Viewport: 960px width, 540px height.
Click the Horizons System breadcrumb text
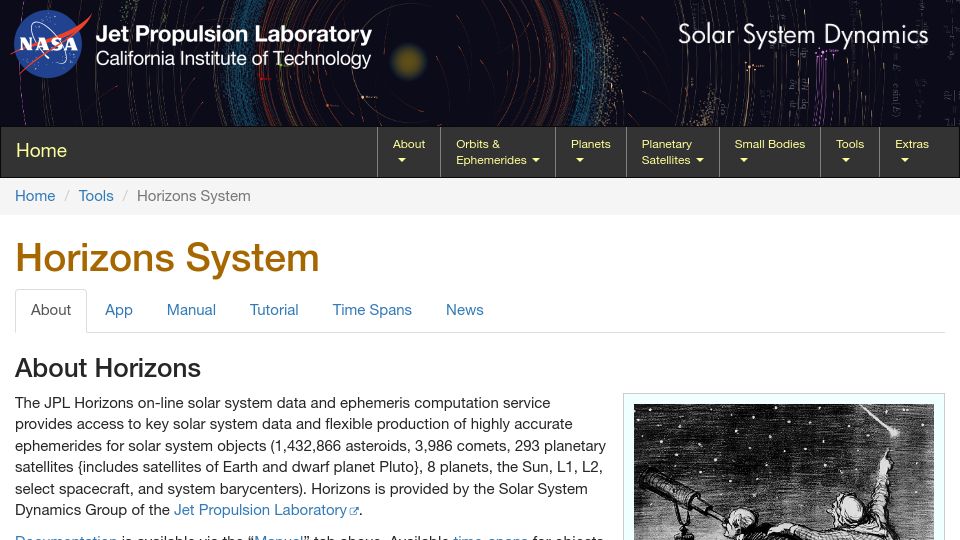193,196
